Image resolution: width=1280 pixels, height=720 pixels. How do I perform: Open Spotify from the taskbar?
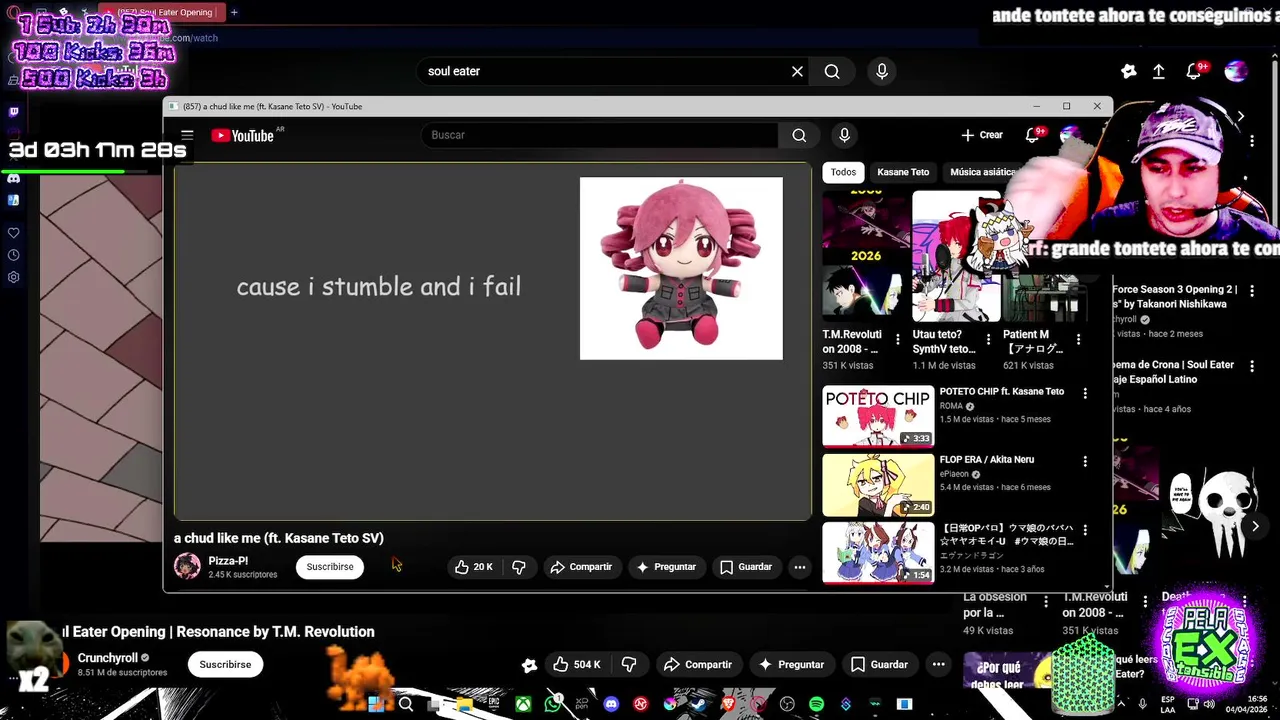click(x=816, y=704)
